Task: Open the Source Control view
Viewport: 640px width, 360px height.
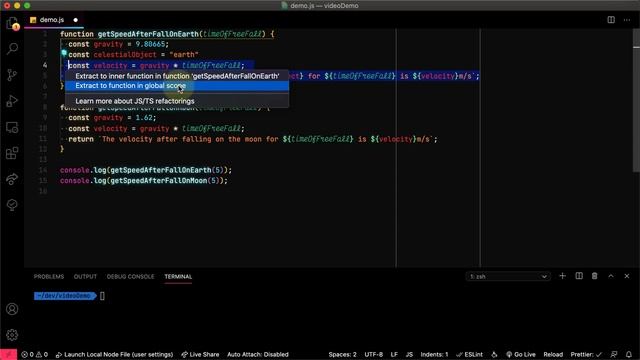Action: 12,75
